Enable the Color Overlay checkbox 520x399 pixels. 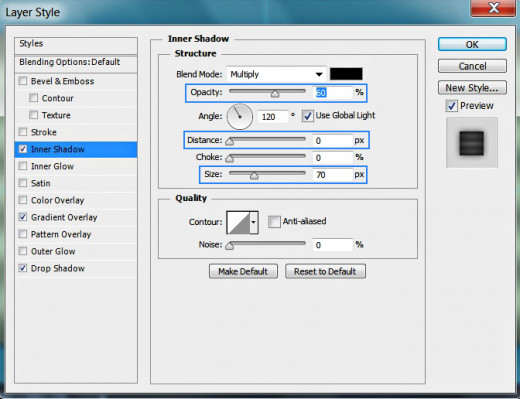point(23,200)
